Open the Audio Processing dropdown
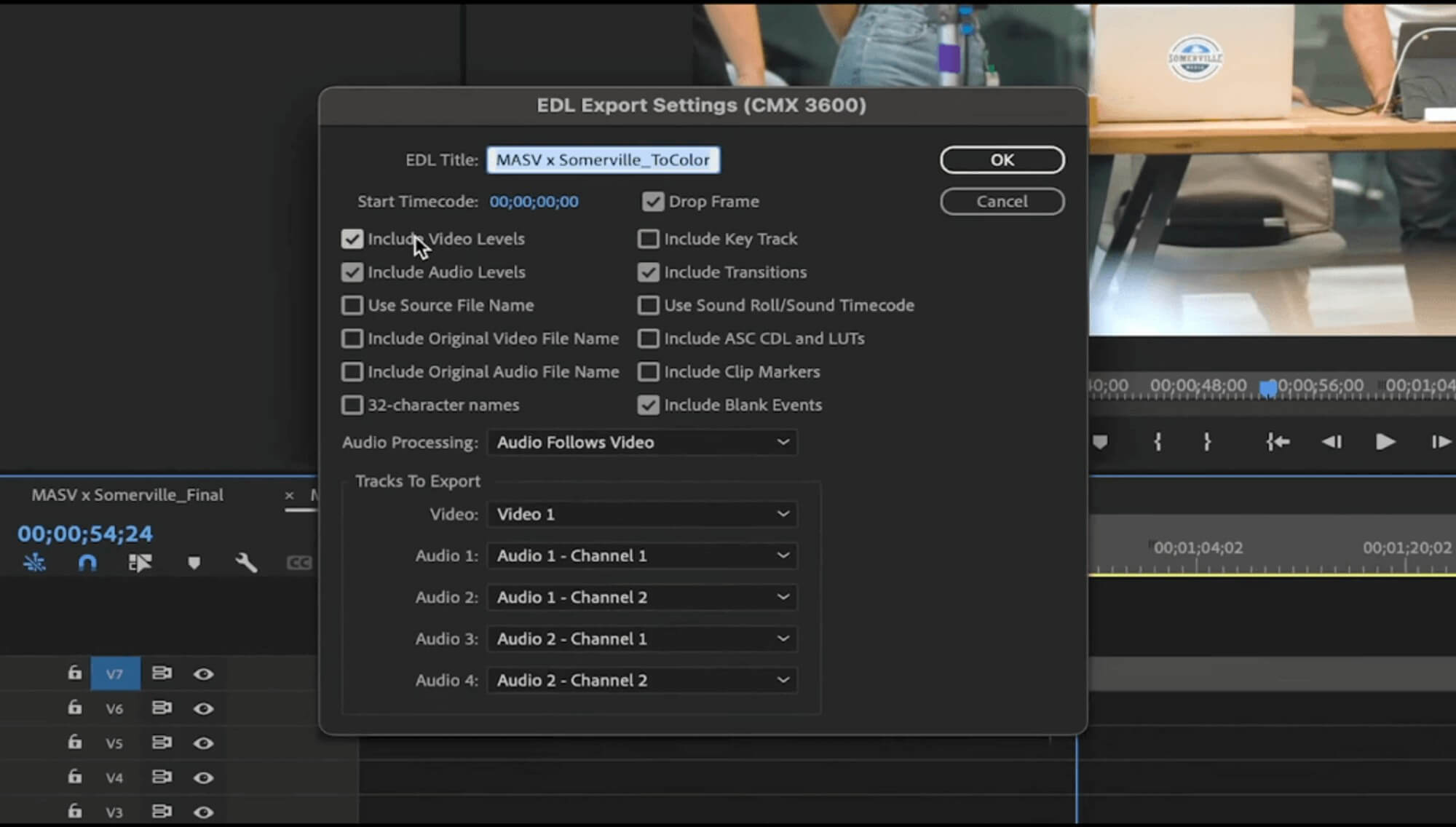Viewport: 1456px width, 827px height. (642, 443)
